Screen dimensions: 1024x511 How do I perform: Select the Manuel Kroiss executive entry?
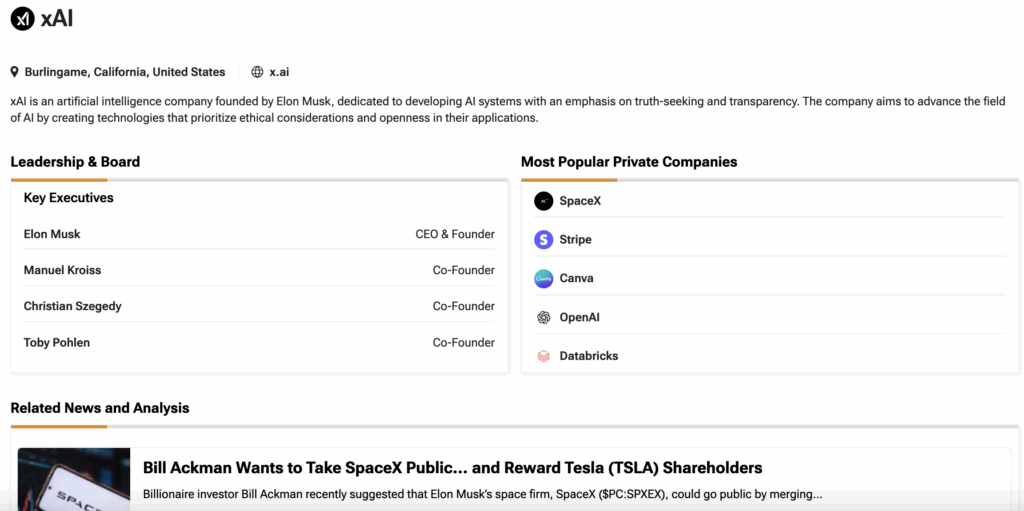point(62,270)
